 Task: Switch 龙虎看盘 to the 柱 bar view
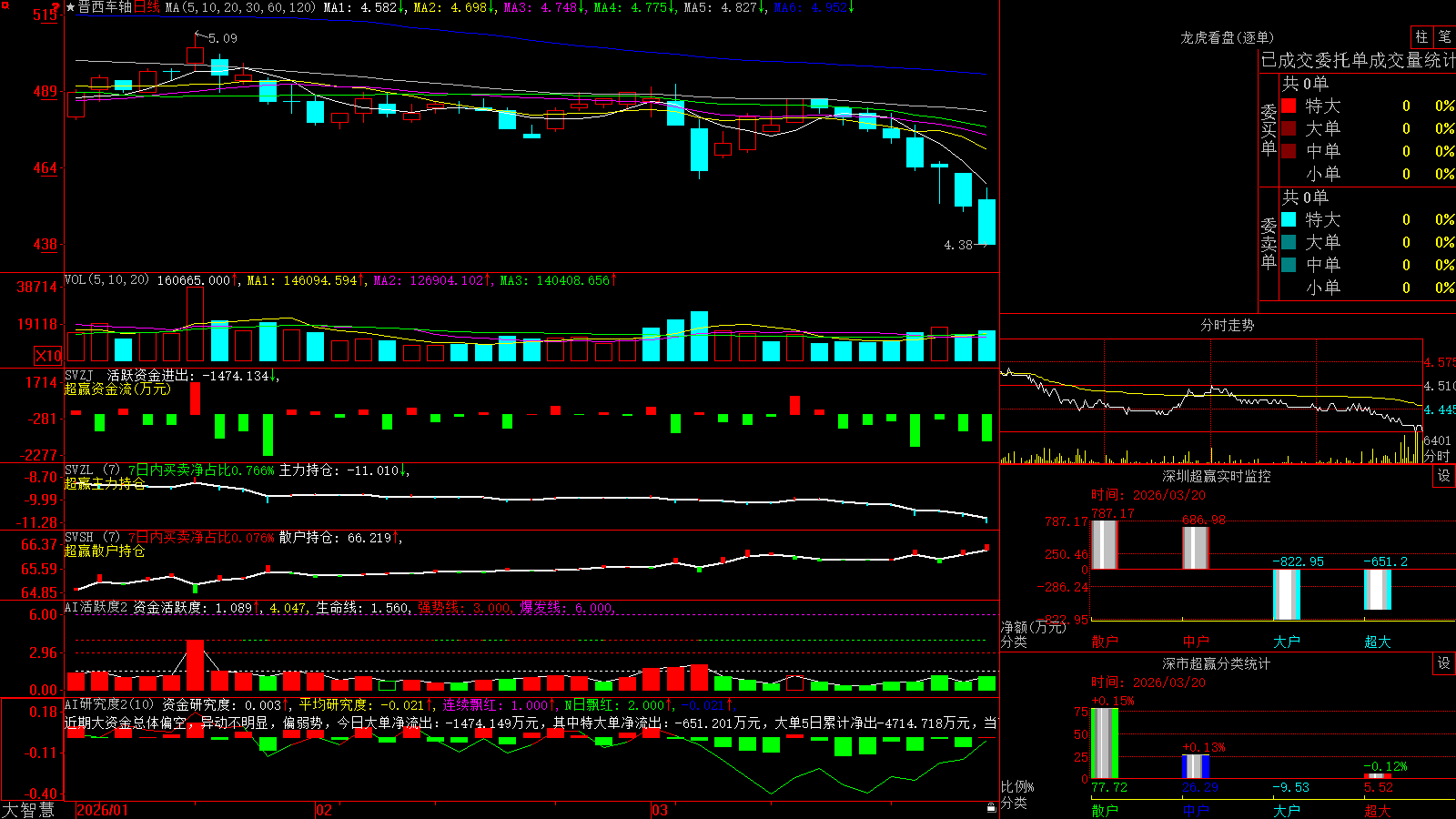point(1421,37)
